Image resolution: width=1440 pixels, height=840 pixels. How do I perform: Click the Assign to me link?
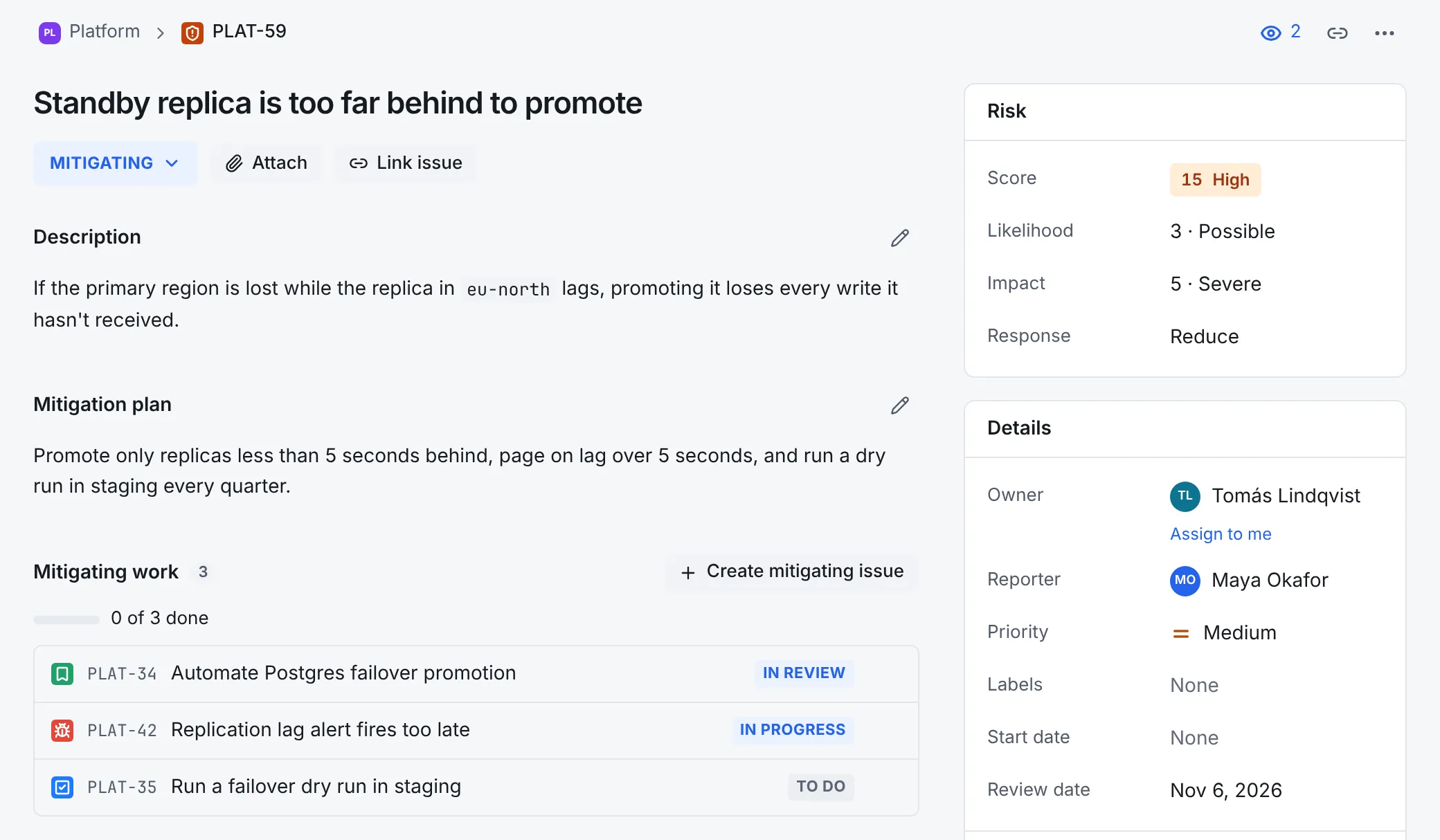tap(1221, 534)
